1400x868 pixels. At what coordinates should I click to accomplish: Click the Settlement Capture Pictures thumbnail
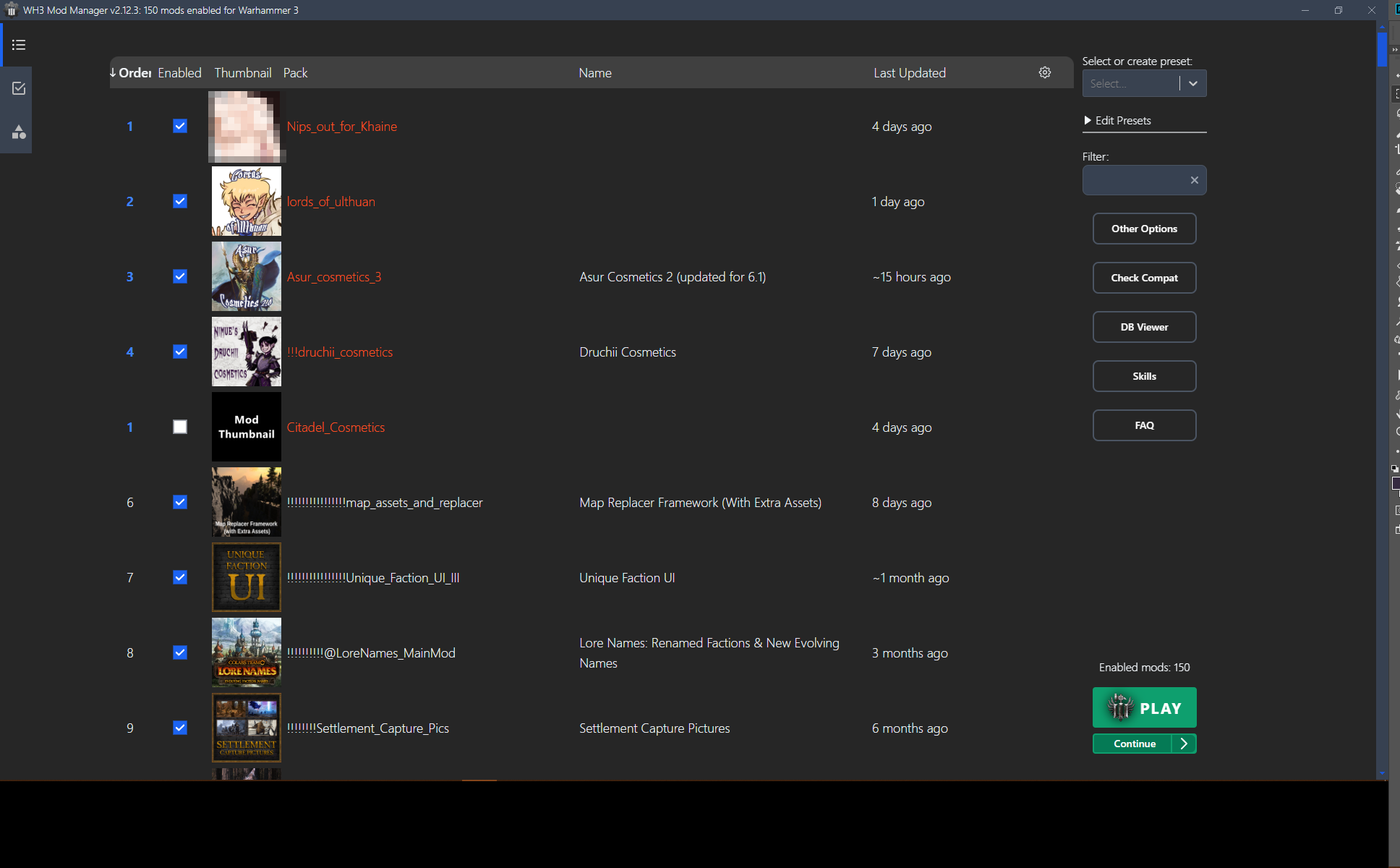click(x=247, y=728)
